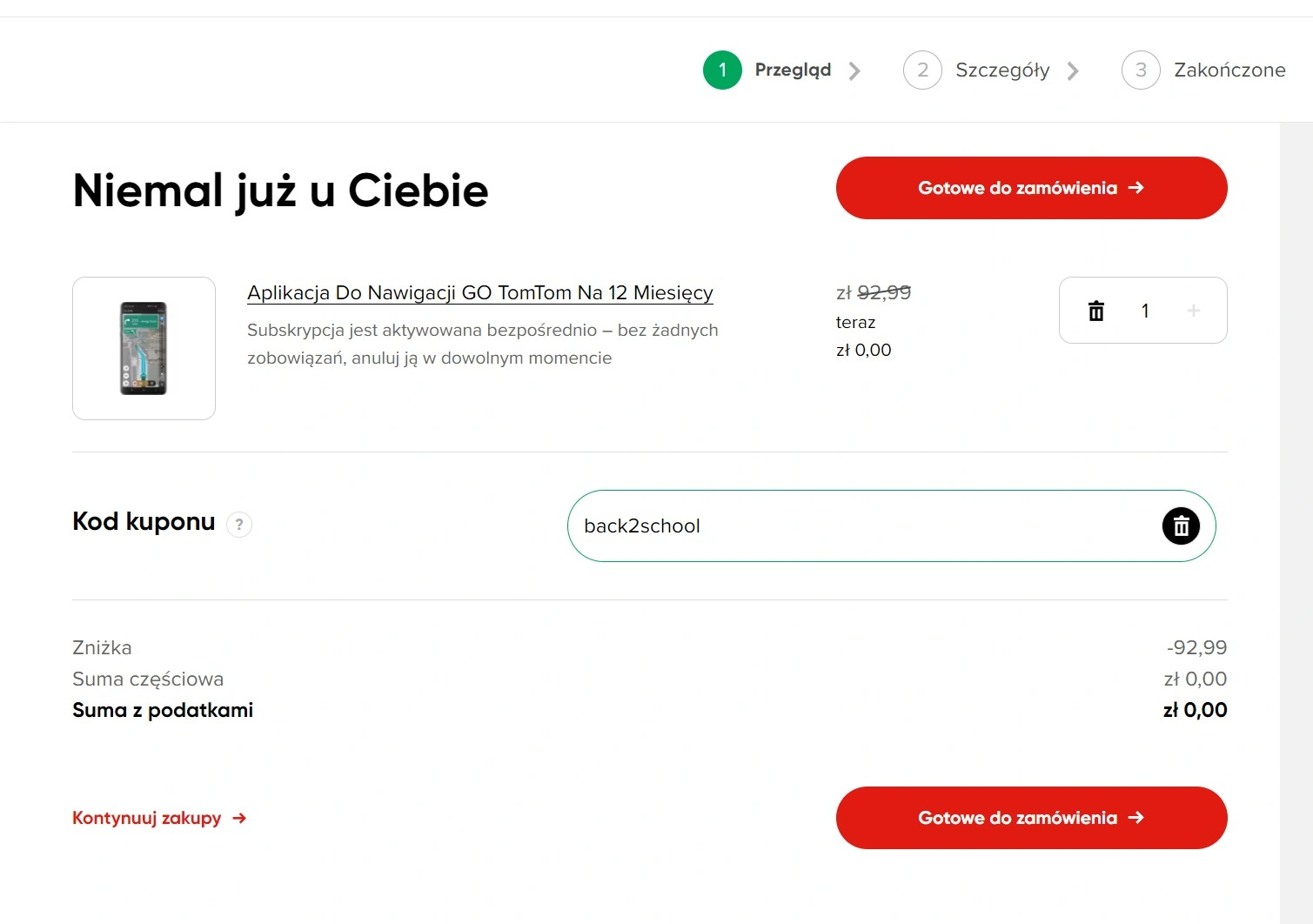Go to the Zakończone step
Image resolution: width=1313 pixels, height=924 pixels.
pos(1229,70)
